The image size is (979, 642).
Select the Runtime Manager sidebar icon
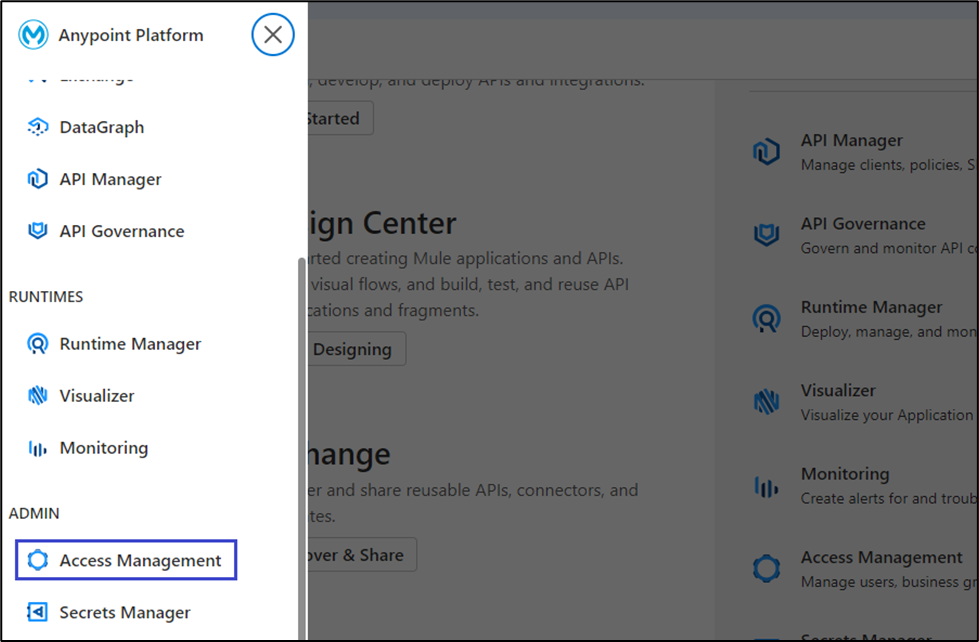pyautogui.click(x=38, y=344)
